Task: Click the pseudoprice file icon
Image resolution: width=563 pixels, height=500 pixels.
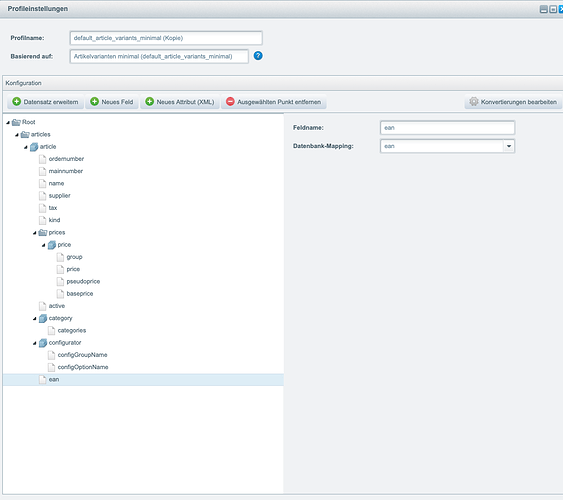Action: point(61,281)
